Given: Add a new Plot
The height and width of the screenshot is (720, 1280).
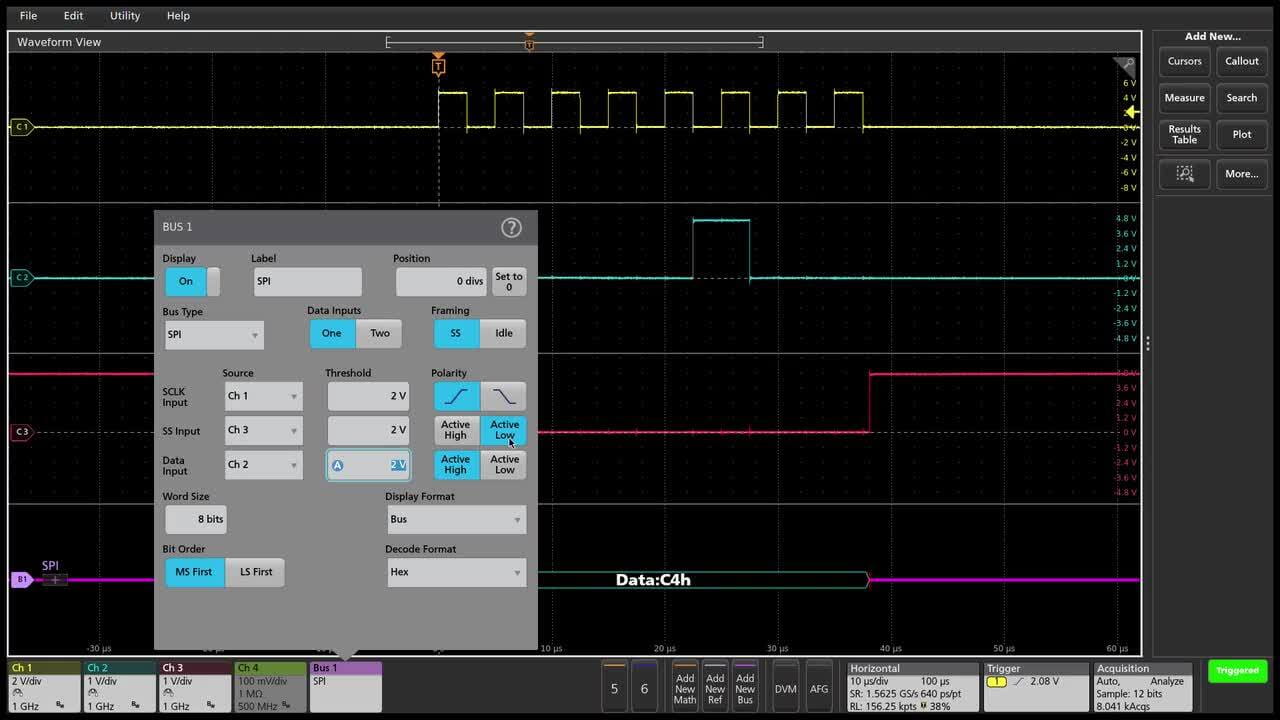Looking at the screenshot, I should pyautogui.click(x=1242, y=135).
